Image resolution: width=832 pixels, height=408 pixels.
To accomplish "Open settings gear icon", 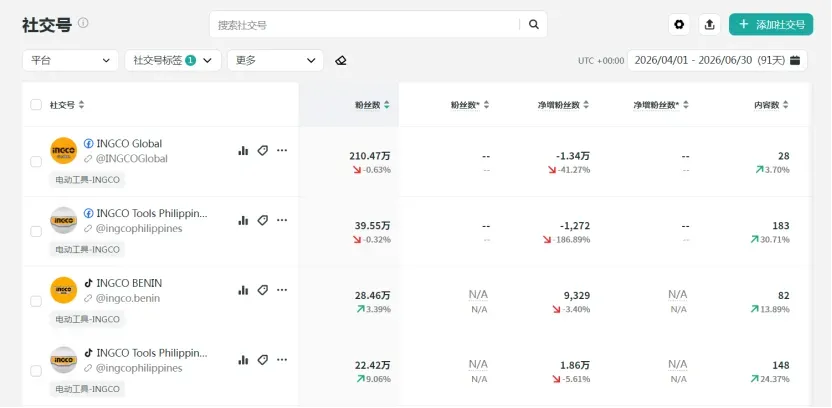I will point(679,24).
